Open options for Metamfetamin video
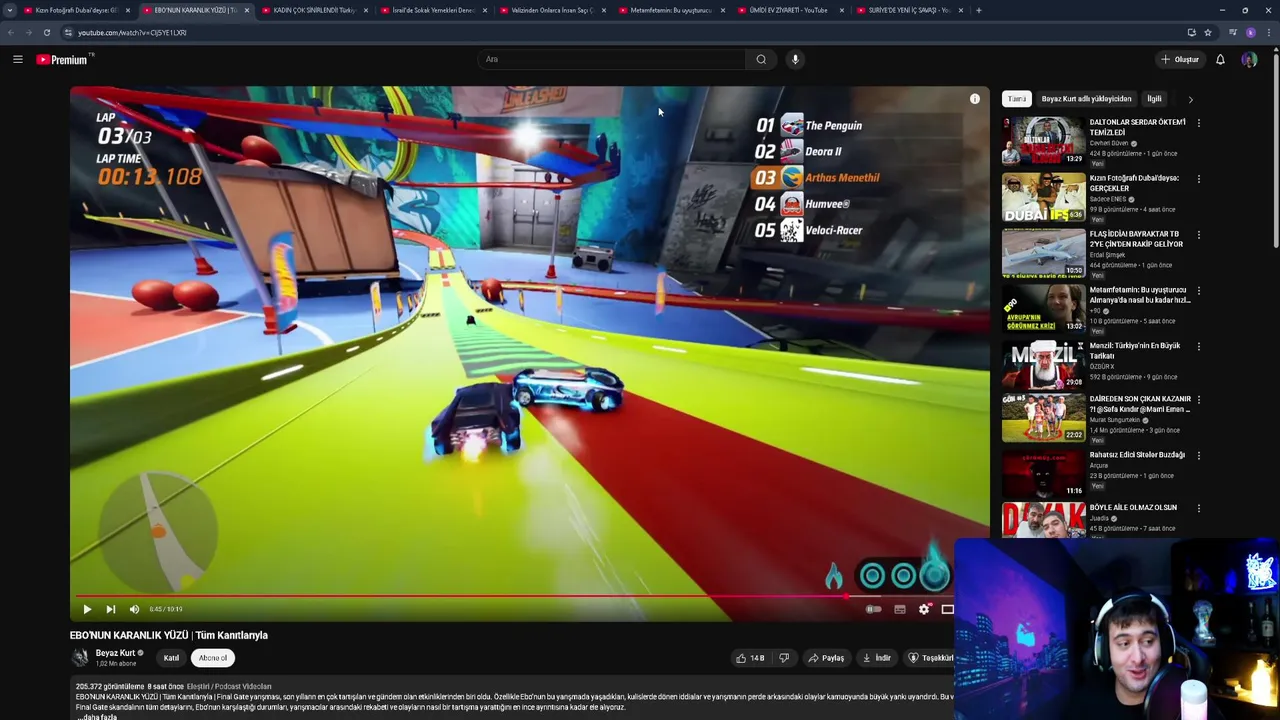This screenshot has height=720, width=1280. coord(1198,291)
